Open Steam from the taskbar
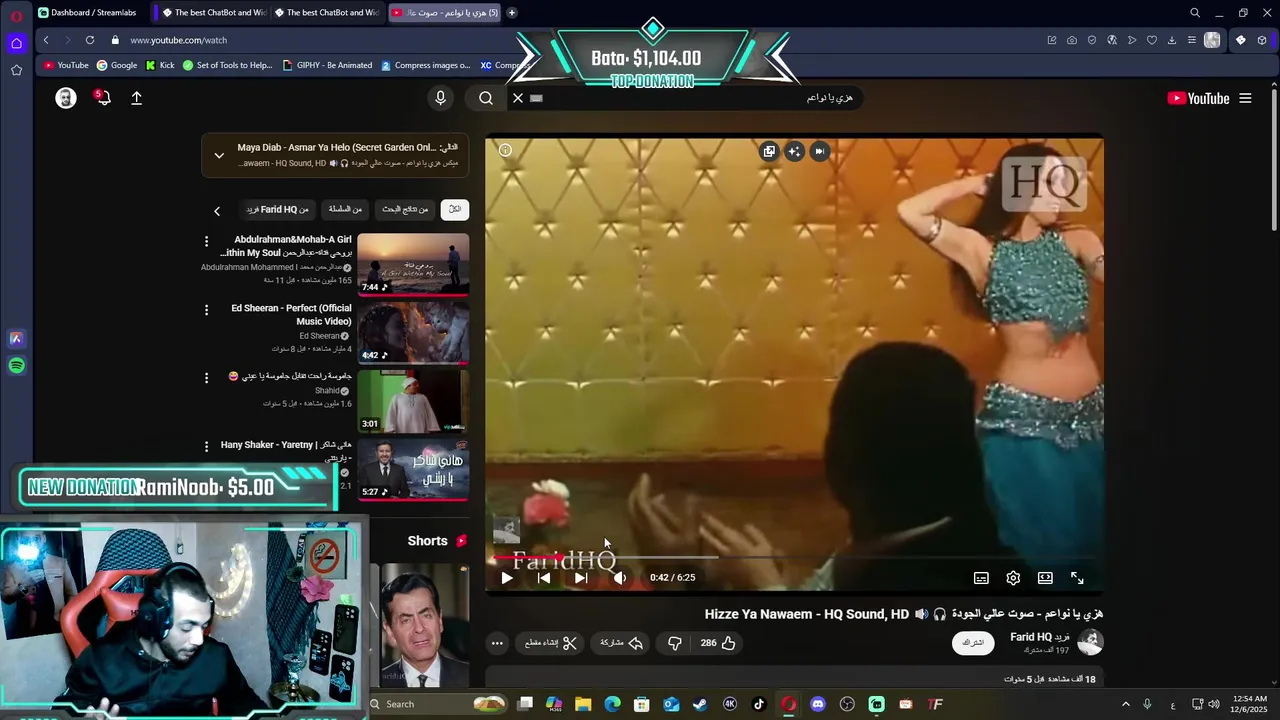Viewport: 1280px width, 720px height. (700, 704)
